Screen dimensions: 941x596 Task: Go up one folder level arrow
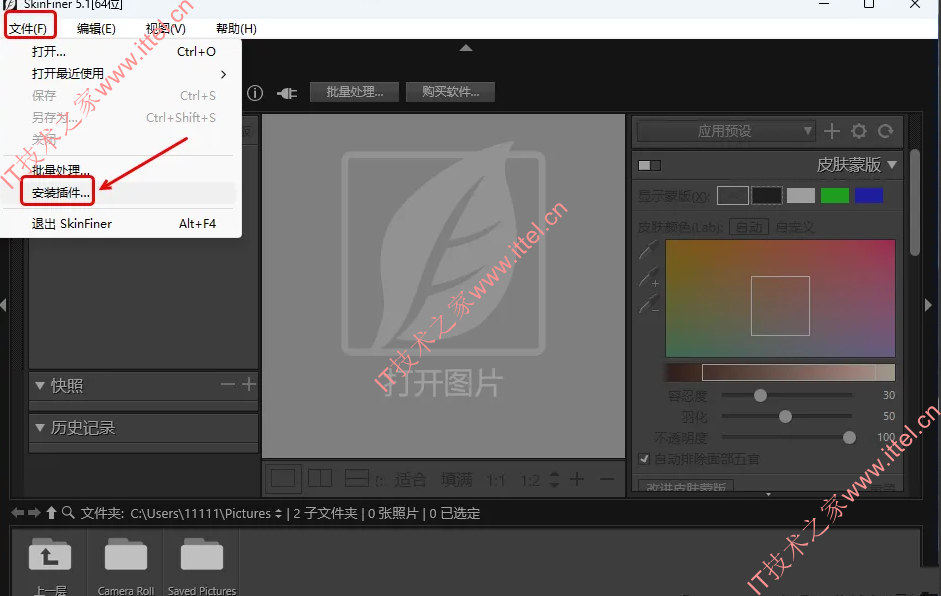pyautogui.click(x=51, y=513)
